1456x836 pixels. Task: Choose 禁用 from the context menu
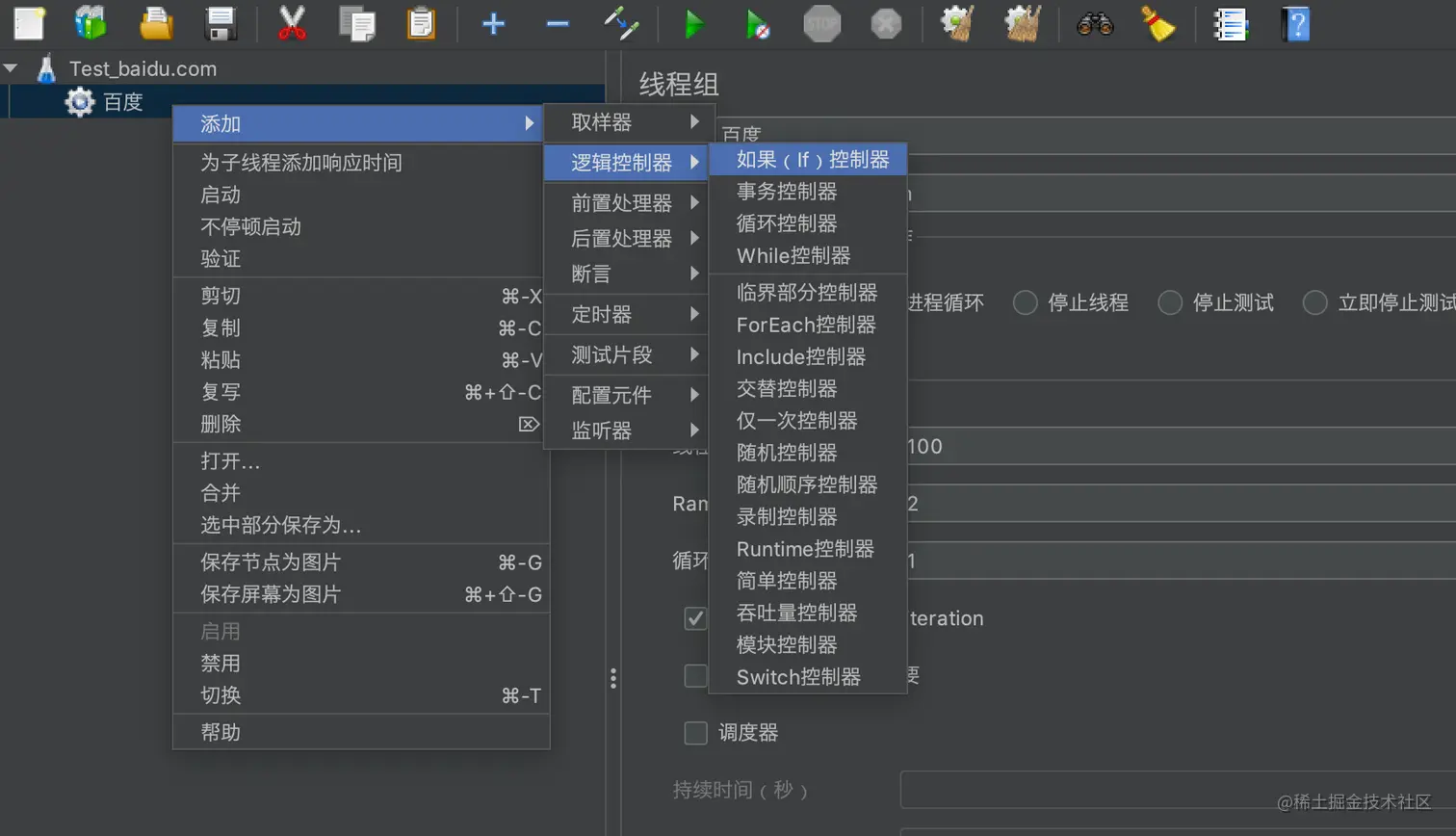pyautogui.click(x=361, y=664)
